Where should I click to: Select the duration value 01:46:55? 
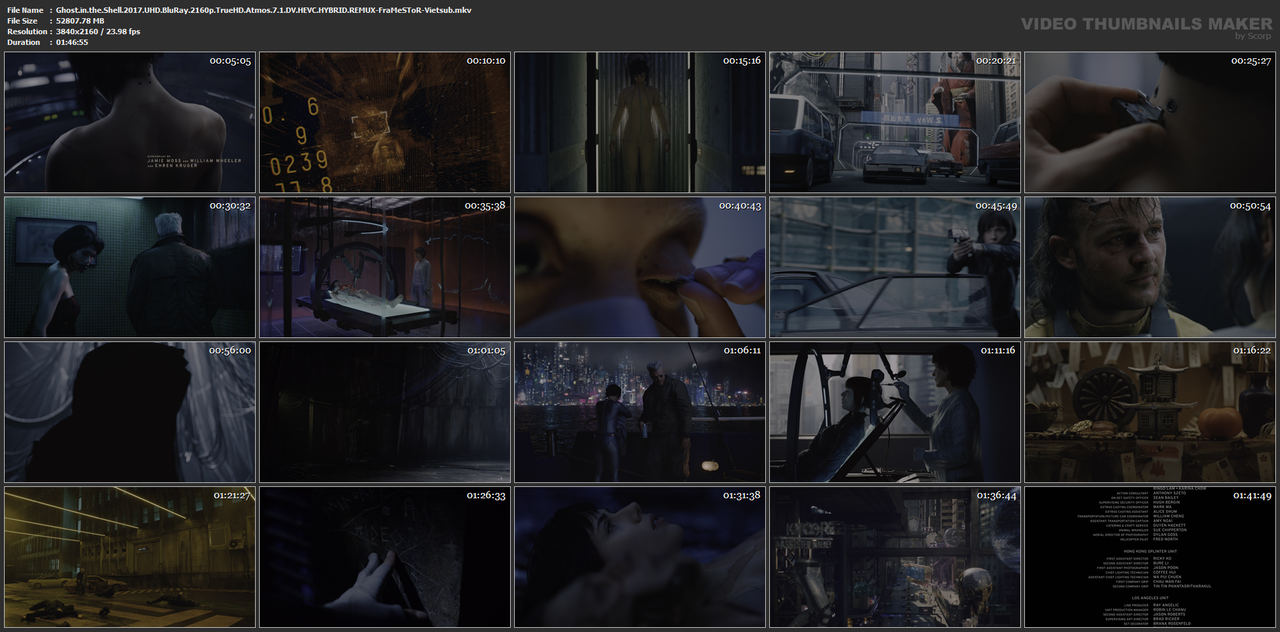point(72,43)
